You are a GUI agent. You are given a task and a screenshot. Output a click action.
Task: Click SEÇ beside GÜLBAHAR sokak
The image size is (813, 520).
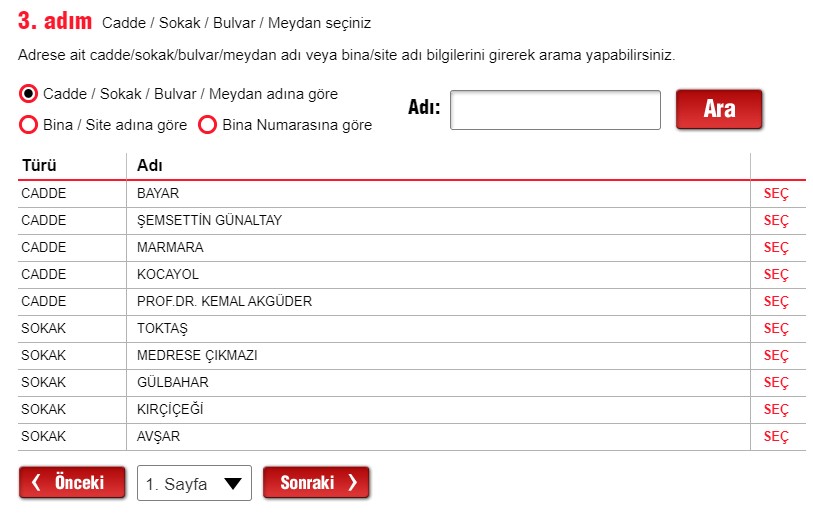point(776,383)
